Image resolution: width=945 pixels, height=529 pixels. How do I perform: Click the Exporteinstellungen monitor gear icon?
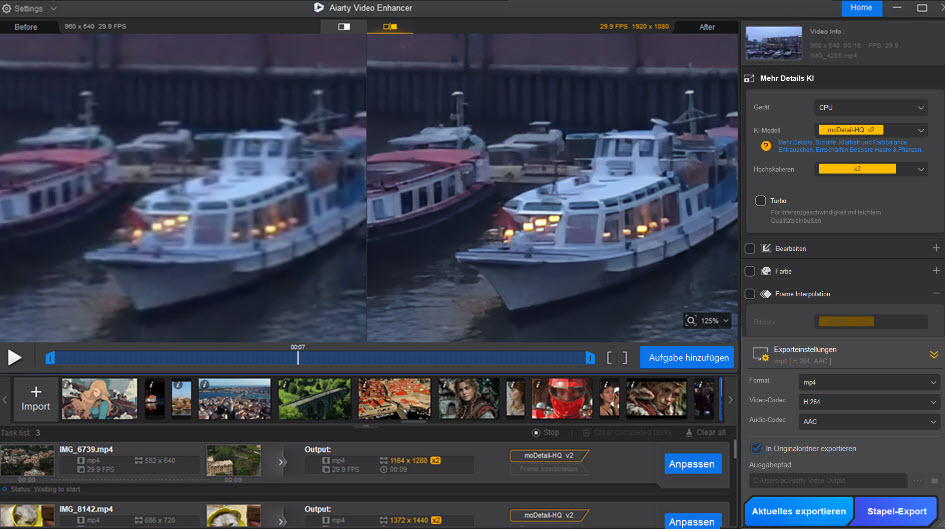tap(761, 354)
